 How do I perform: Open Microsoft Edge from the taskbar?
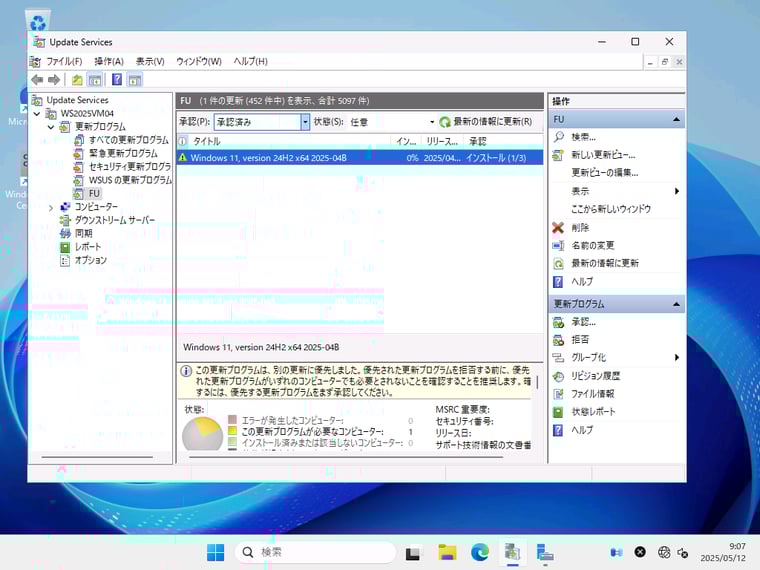coord(480,552)
